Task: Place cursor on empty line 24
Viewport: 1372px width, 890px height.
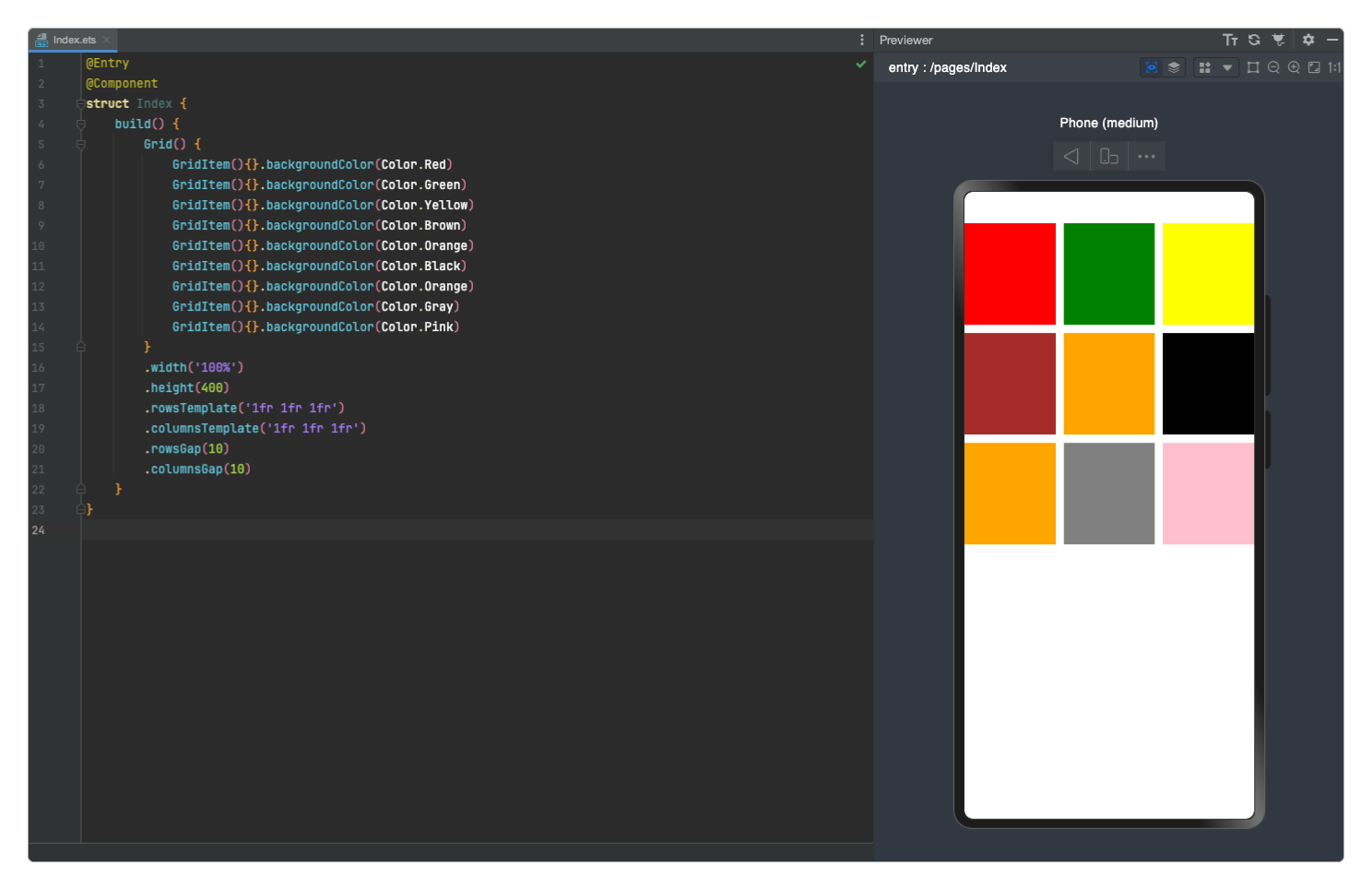Action: pos(477,530)
